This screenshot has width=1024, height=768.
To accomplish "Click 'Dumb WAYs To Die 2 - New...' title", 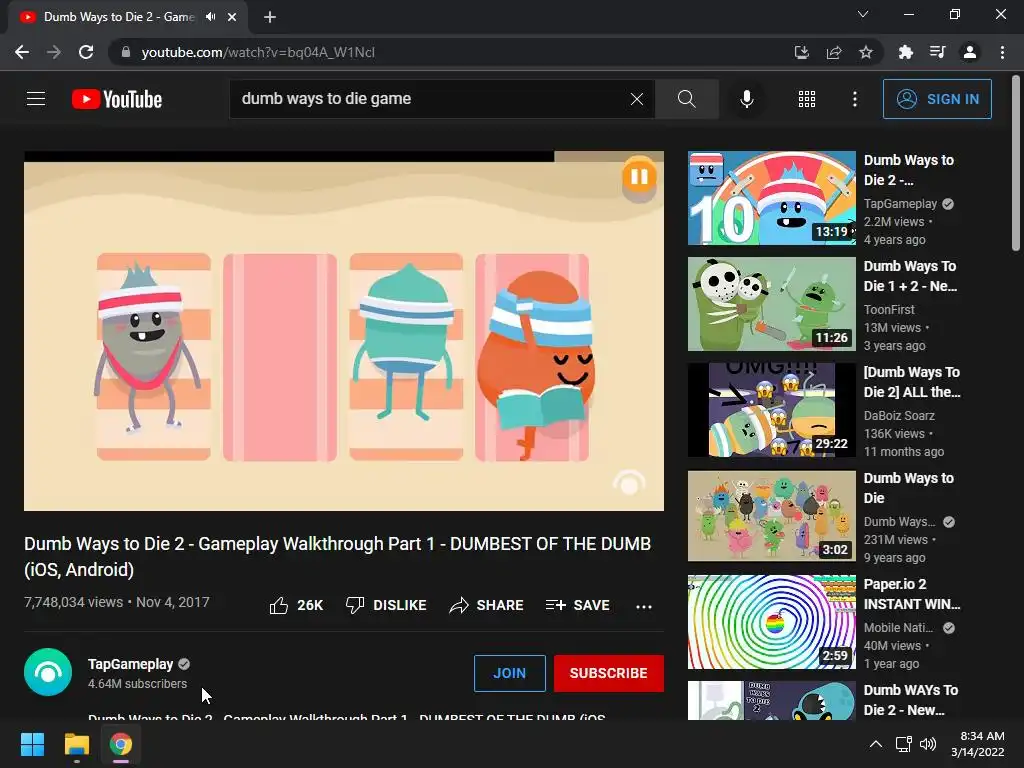I will pos(911,699).
